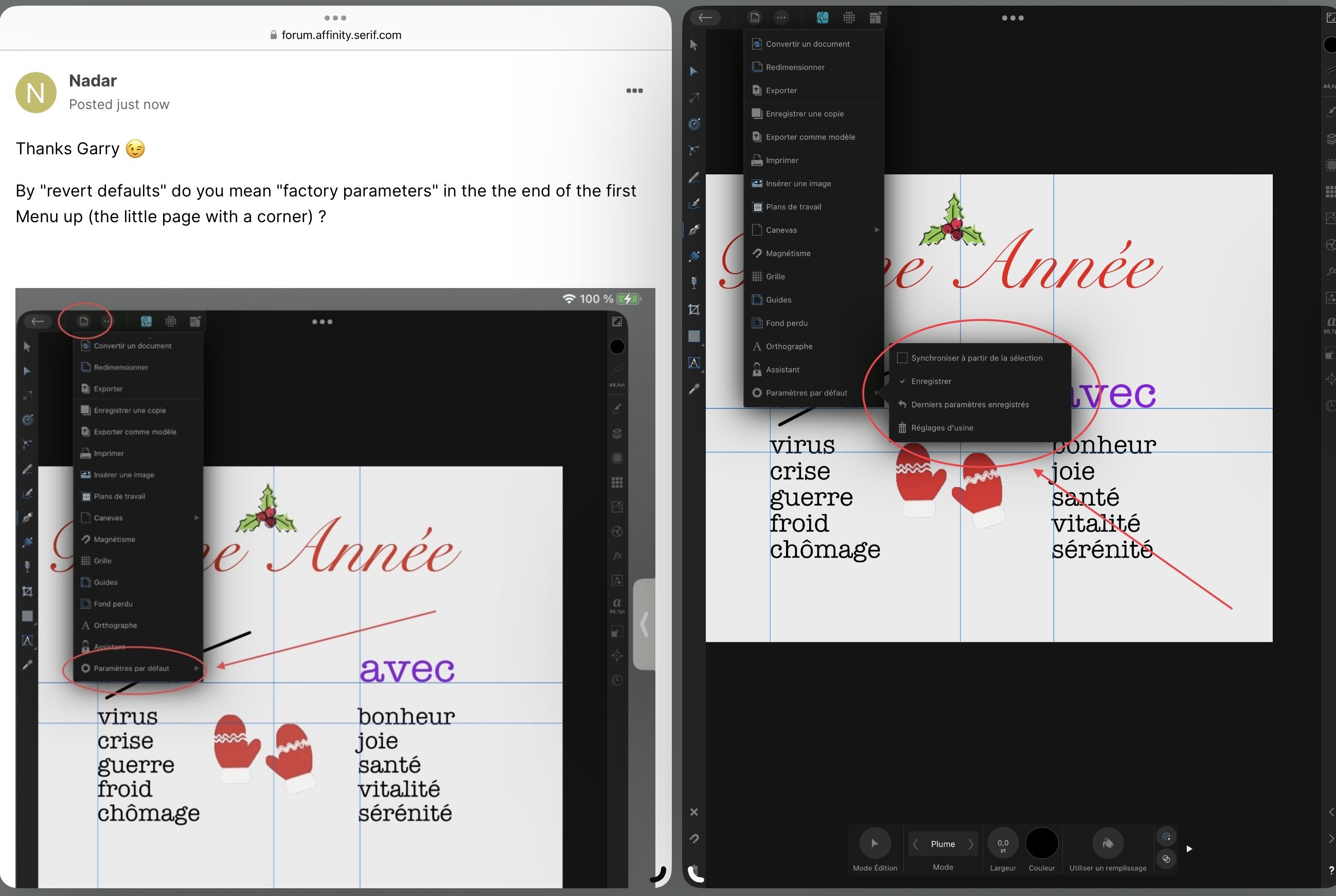Open the Navigator compass studio
This screenshot has width=1336, height=896.
[x=1330, y=380]
